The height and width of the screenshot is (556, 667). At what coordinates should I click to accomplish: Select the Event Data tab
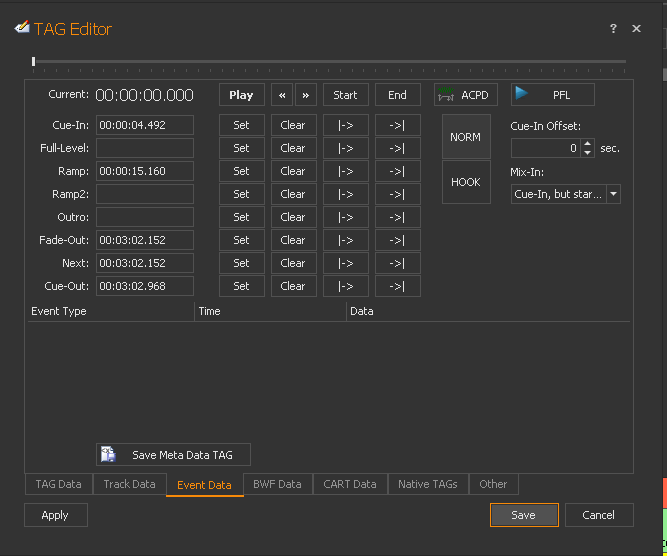point(205,485)
